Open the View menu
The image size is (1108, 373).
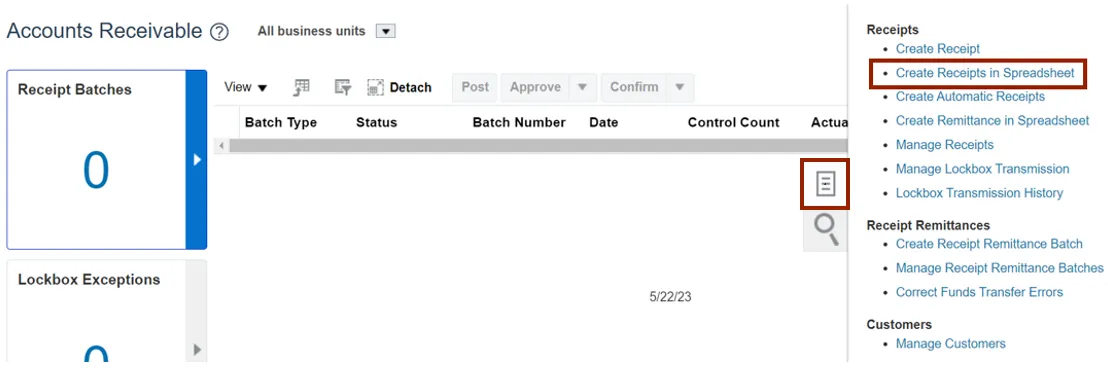(x=246, y=88)
